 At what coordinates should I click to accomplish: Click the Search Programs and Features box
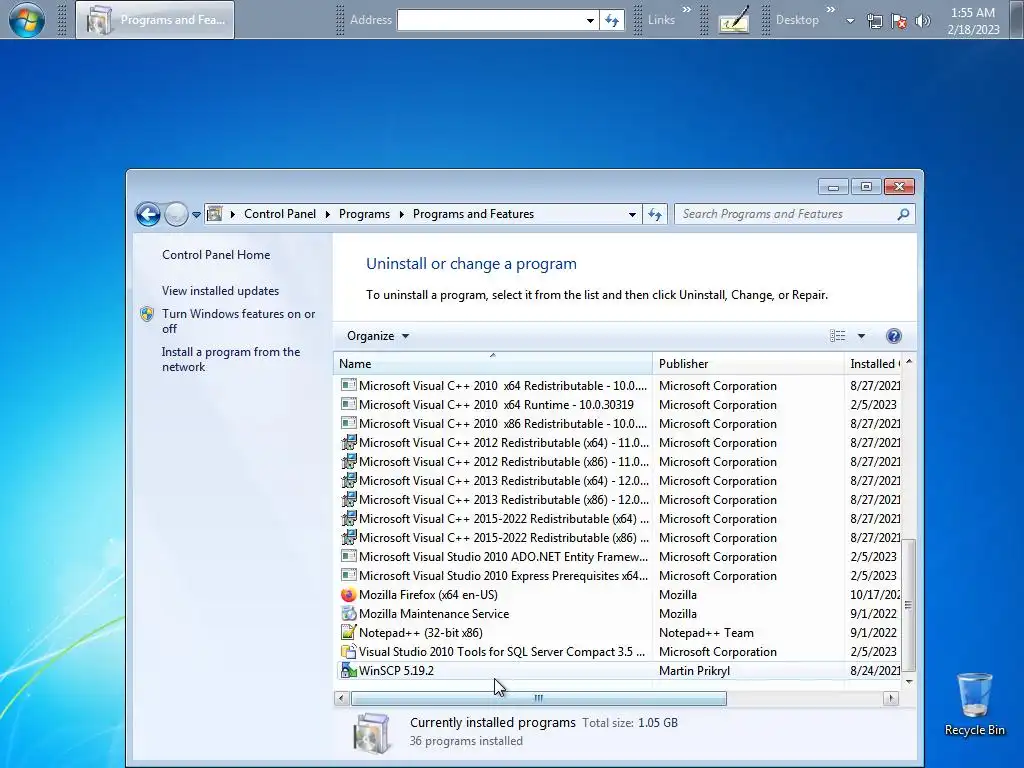787,214
